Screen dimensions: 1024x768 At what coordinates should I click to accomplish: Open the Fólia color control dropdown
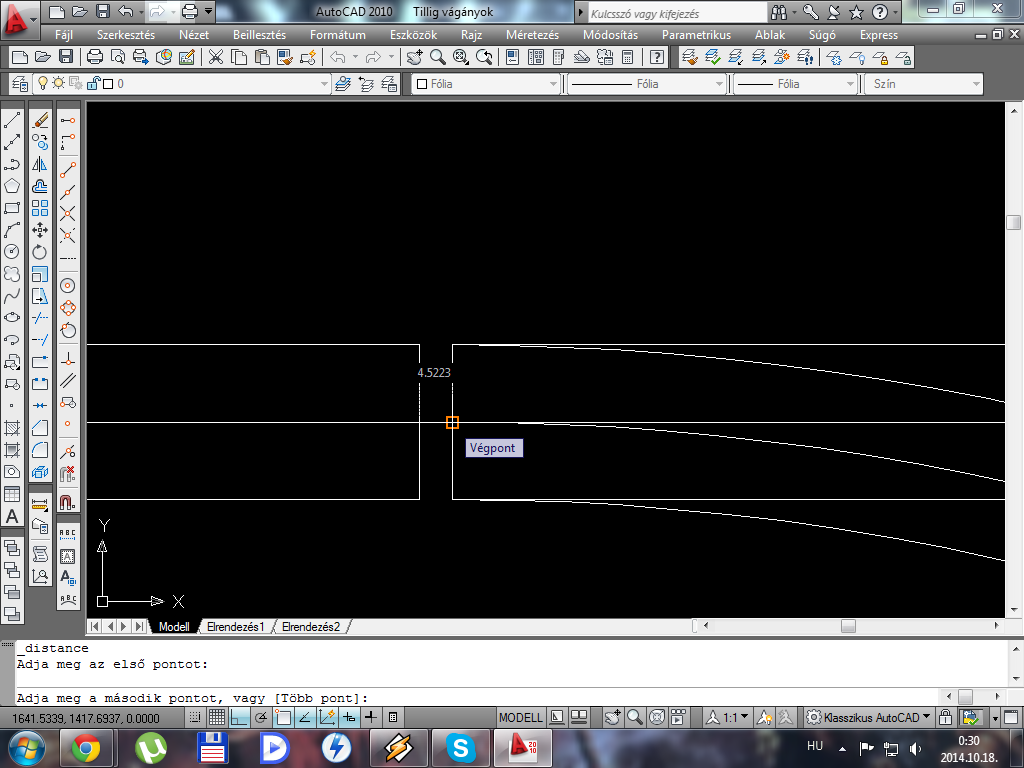click(550, 84)
